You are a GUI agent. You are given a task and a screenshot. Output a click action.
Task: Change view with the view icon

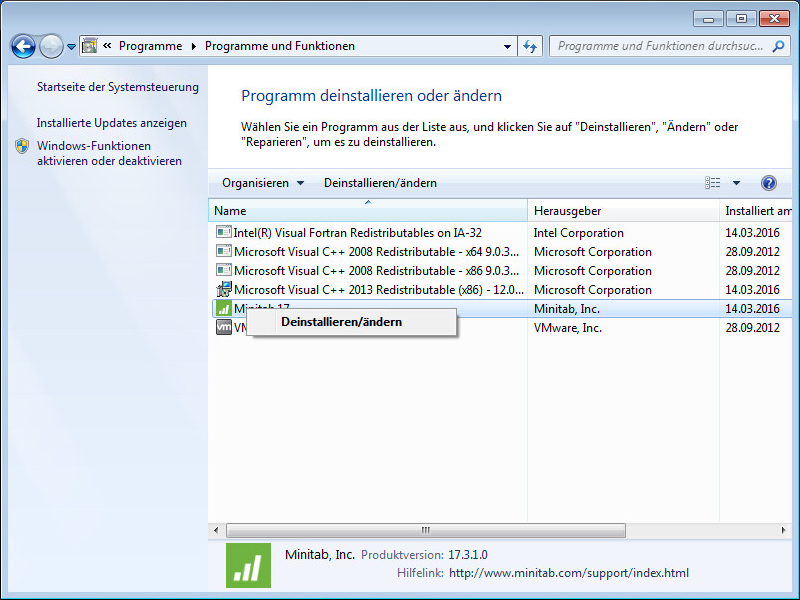713,183
